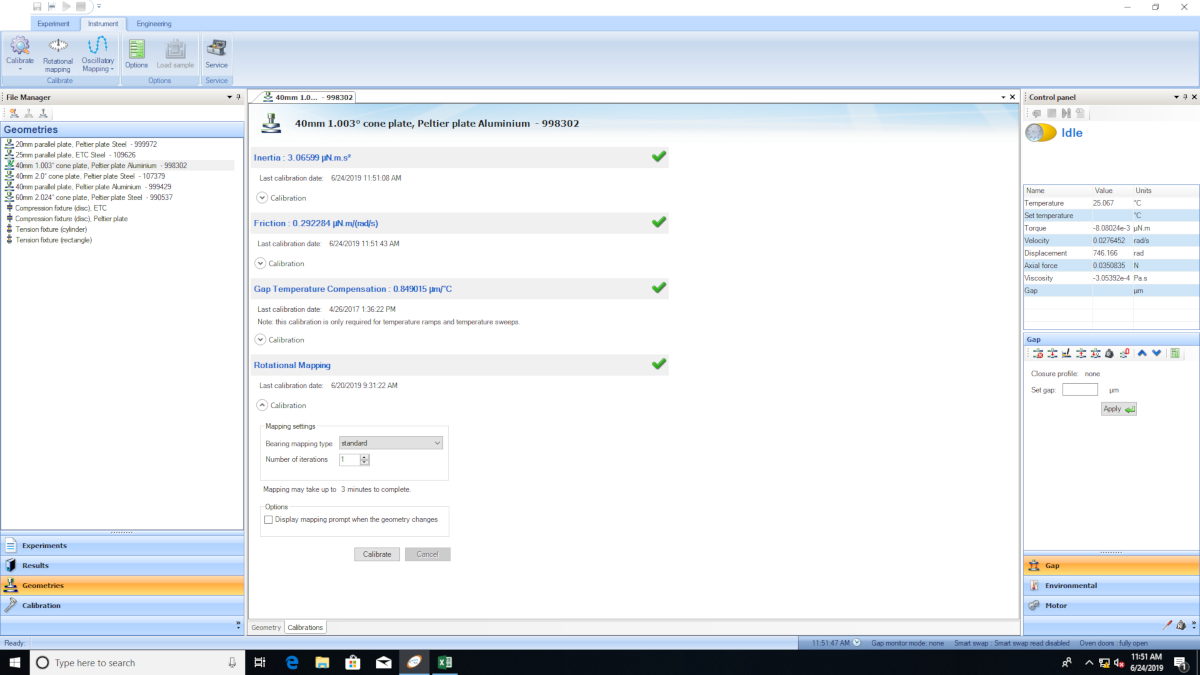
Task: Open the Experiments navigation pane
Action: click(x=122, y=545)
